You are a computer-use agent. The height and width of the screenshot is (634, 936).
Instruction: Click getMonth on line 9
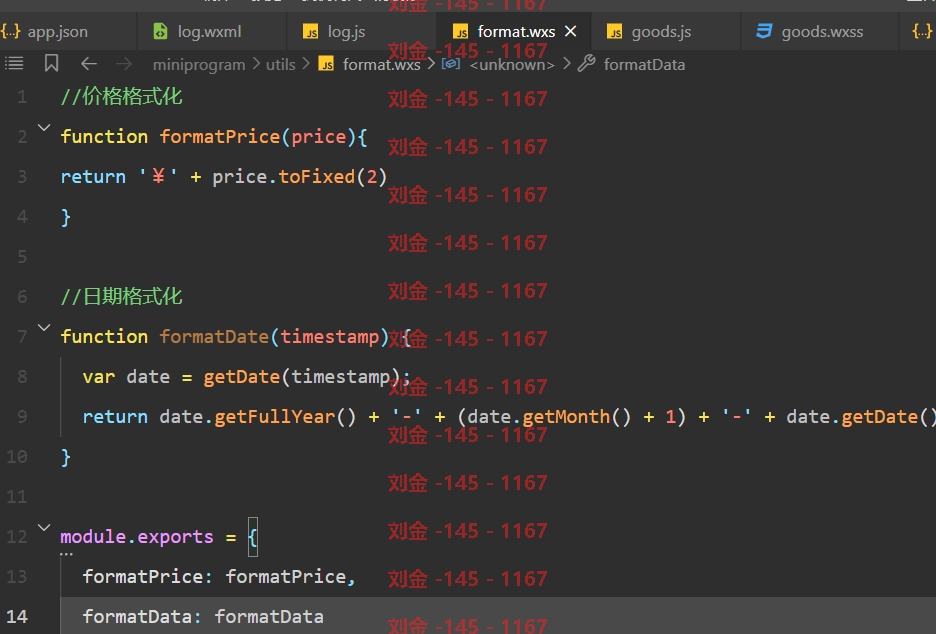(x=566, y=417)
